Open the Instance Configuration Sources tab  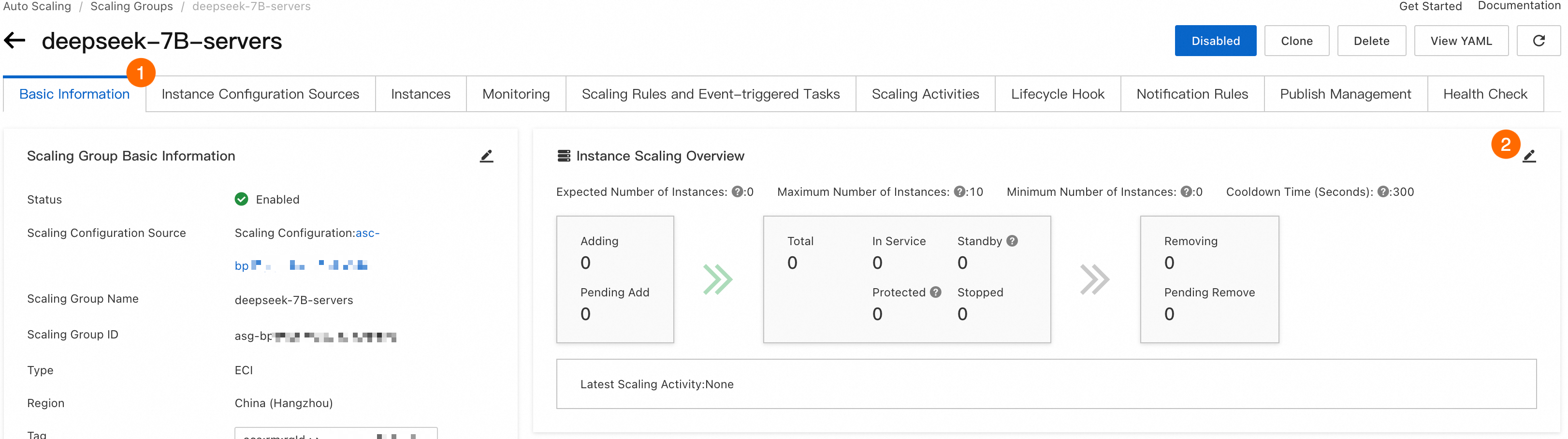tap(260, 94)
